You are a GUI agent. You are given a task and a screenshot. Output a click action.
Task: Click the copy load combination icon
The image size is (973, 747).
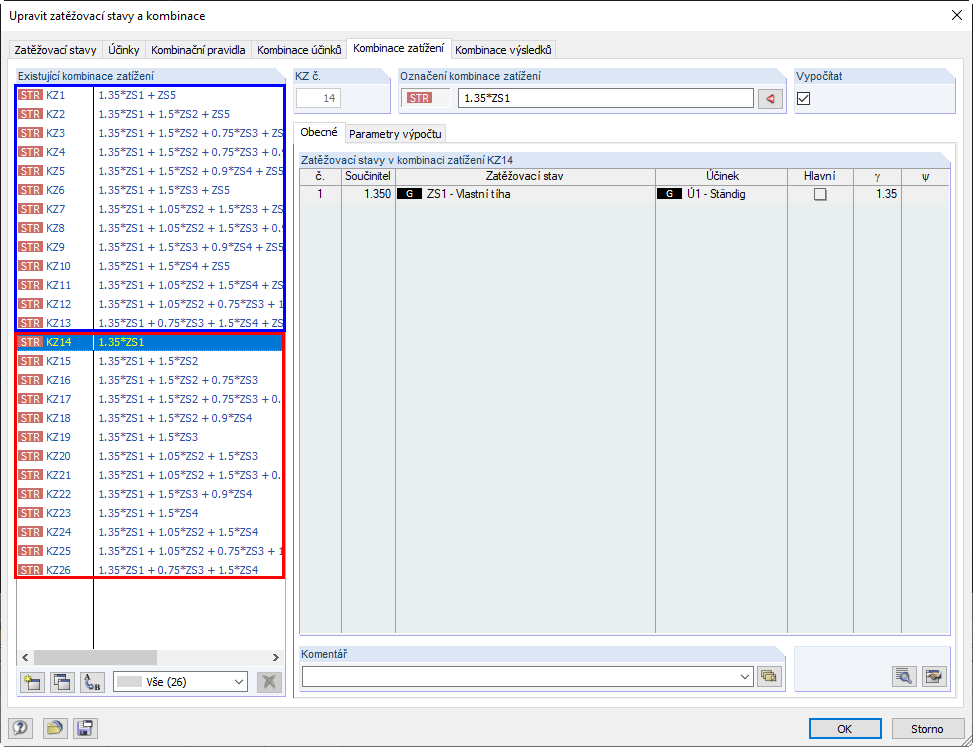(61, 682)
